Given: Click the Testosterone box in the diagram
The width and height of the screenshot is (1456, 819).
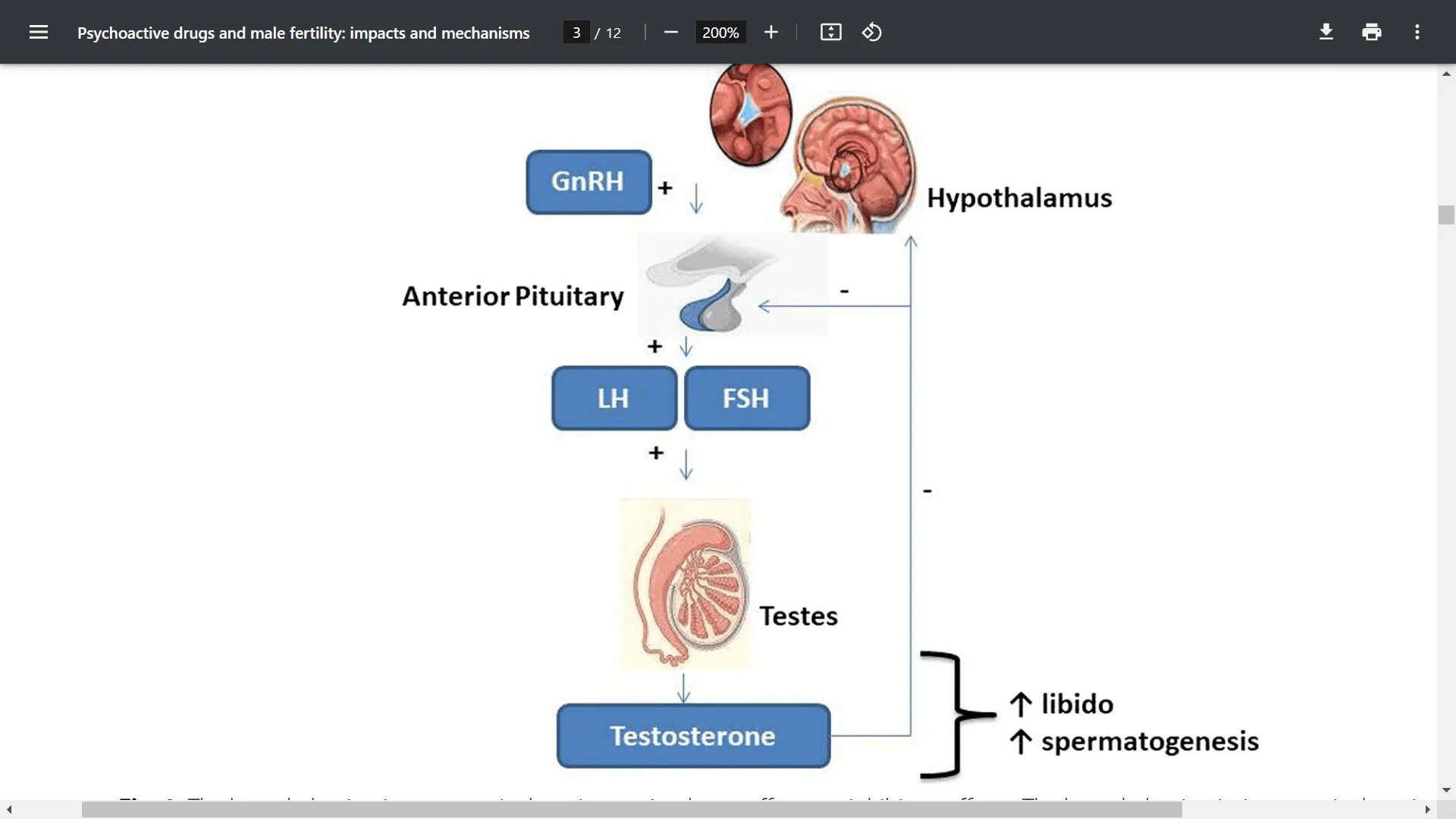Looking at the screenshot, I should [693, 736].
